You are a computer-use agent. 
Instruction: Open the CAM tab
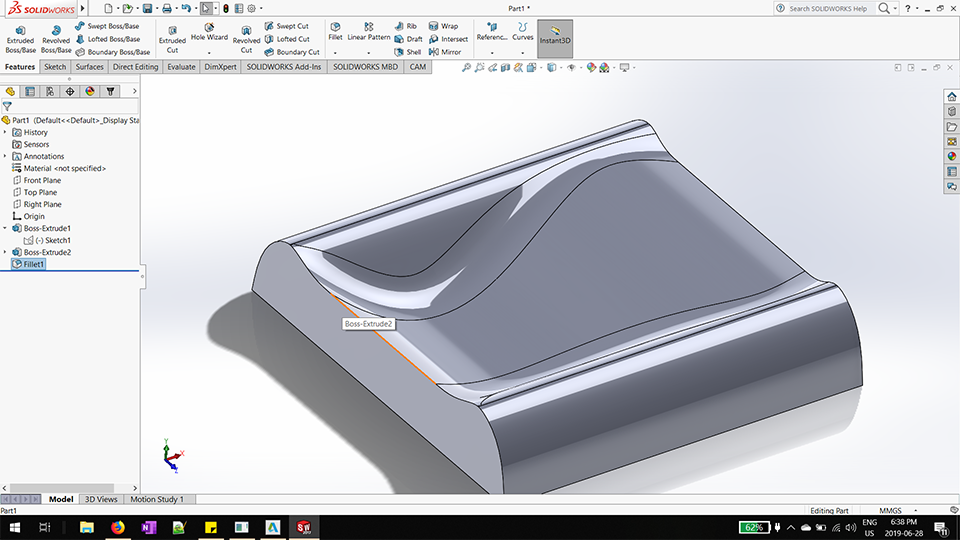(418, 67)
